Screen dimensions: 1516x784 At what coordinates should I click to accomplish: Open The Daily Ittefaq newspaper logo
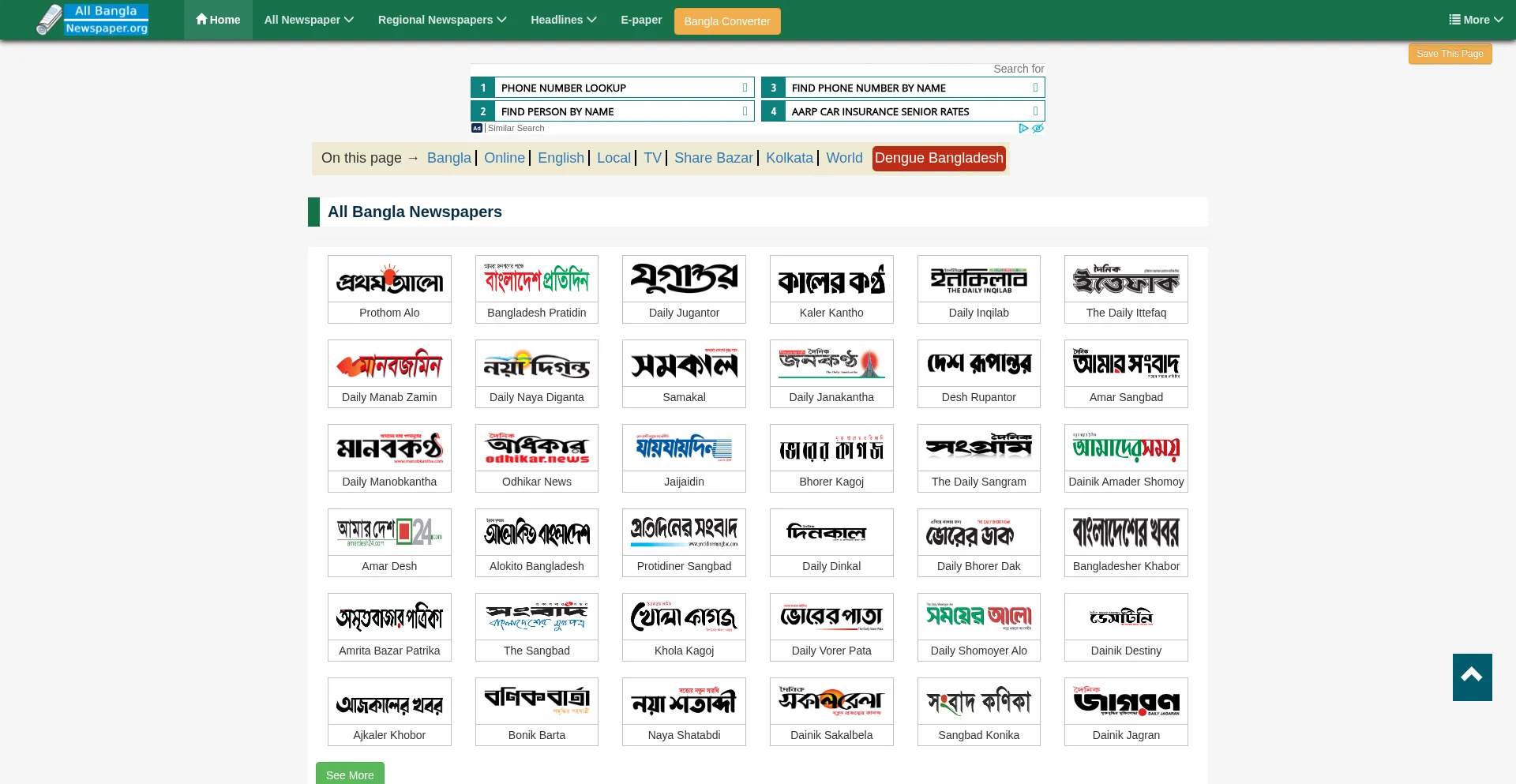pos(1126,279)
